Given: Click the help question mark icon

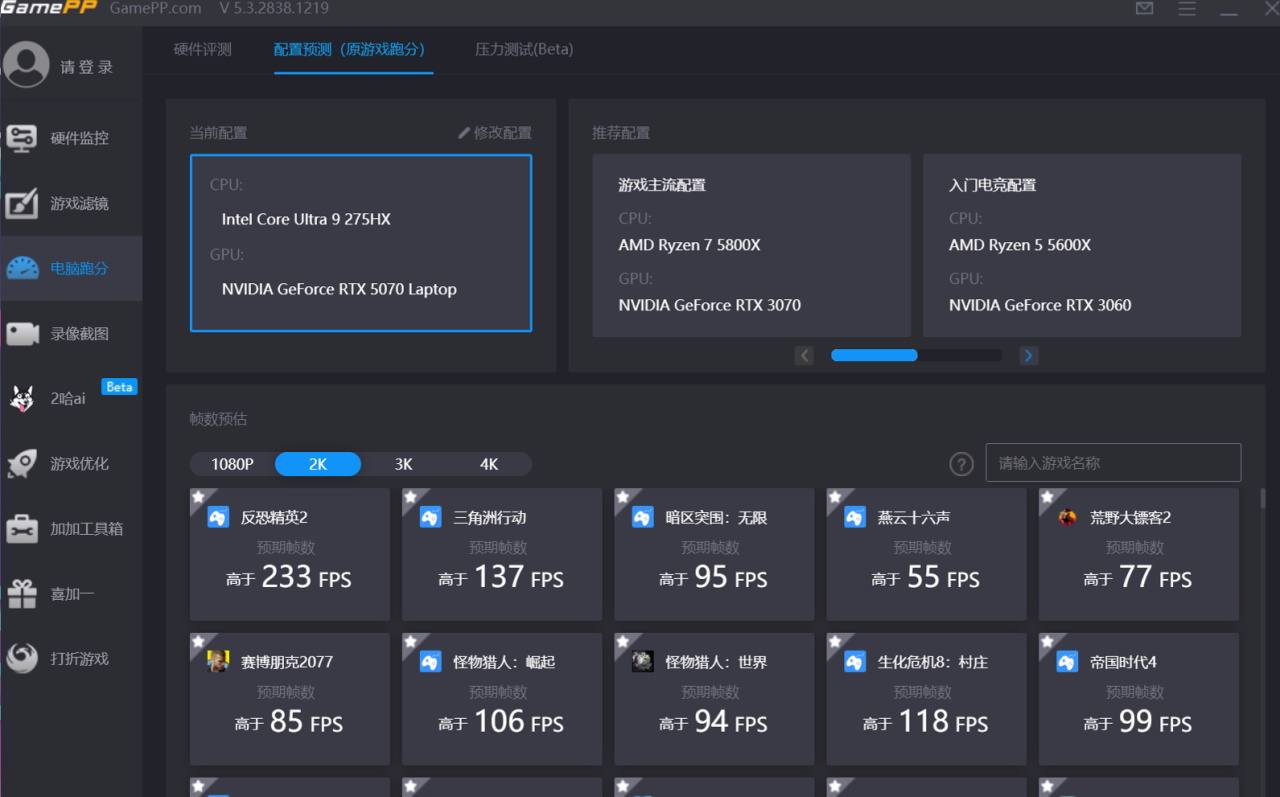Looking at the screenshot, I should coord(961,464).
